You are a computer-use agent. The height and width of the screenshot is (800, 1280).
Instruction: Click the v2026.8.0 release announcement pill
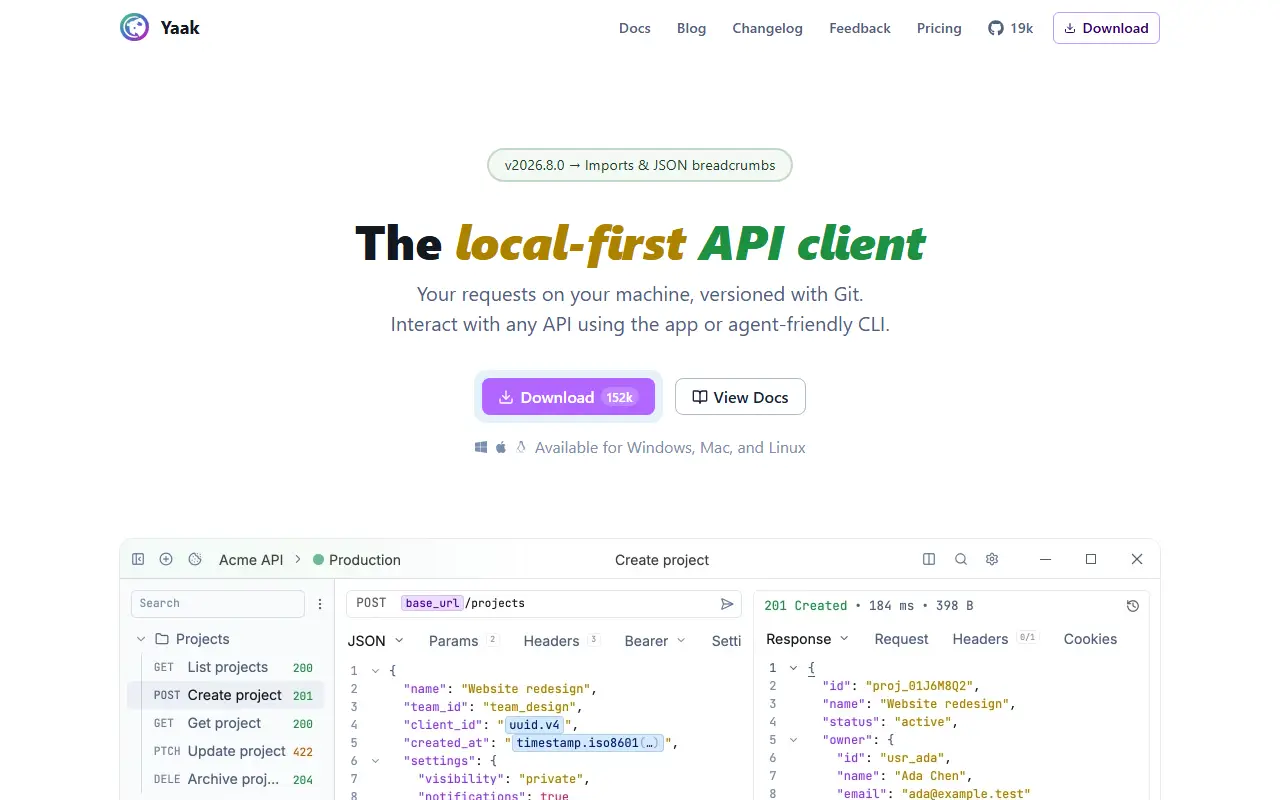640,165
